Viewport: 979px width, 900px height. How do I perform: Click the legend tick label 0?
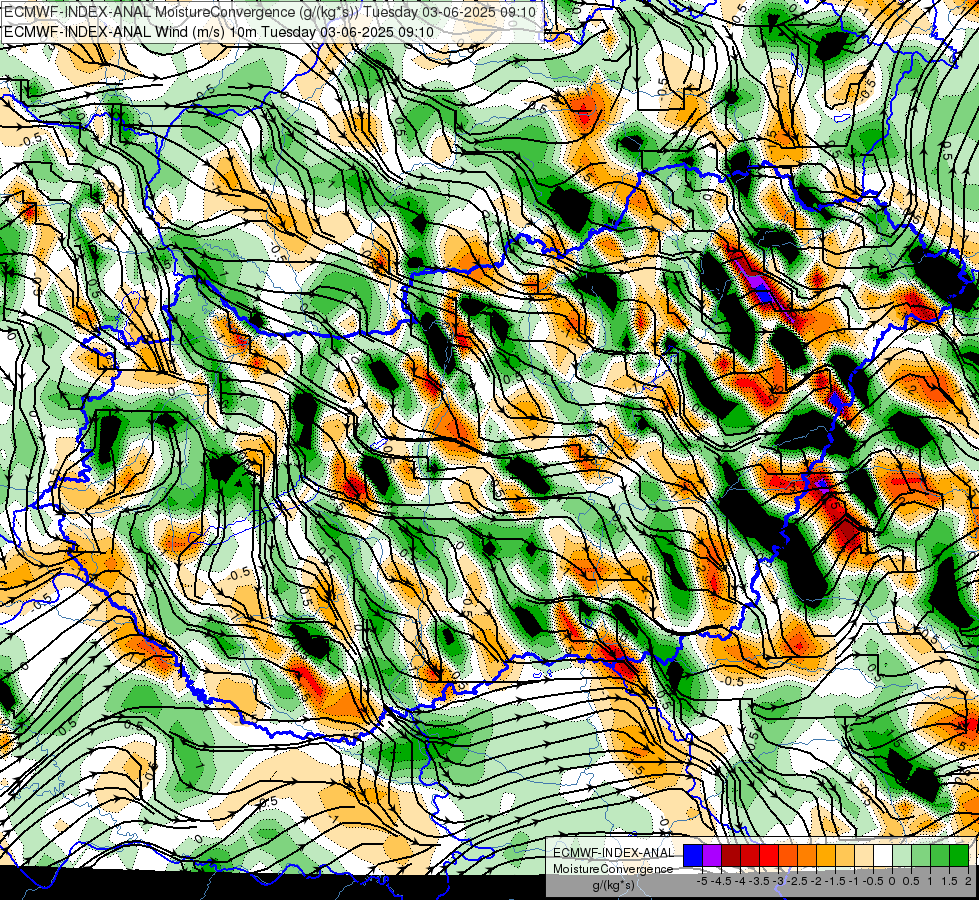click(892, 881)
